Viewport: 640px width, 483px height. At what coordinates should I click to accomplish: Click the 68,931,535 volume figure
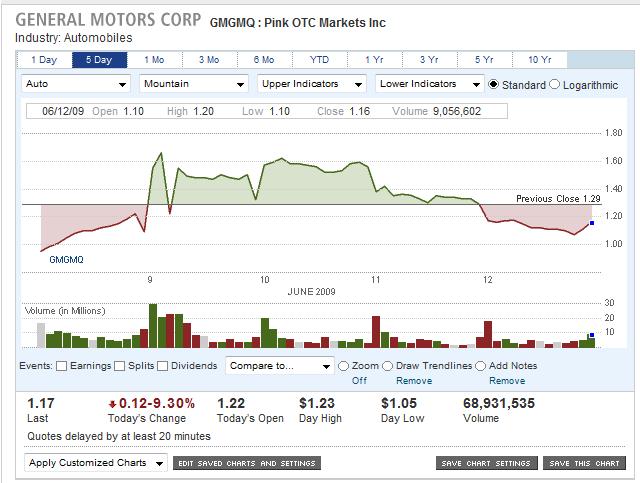pos(499,403)
